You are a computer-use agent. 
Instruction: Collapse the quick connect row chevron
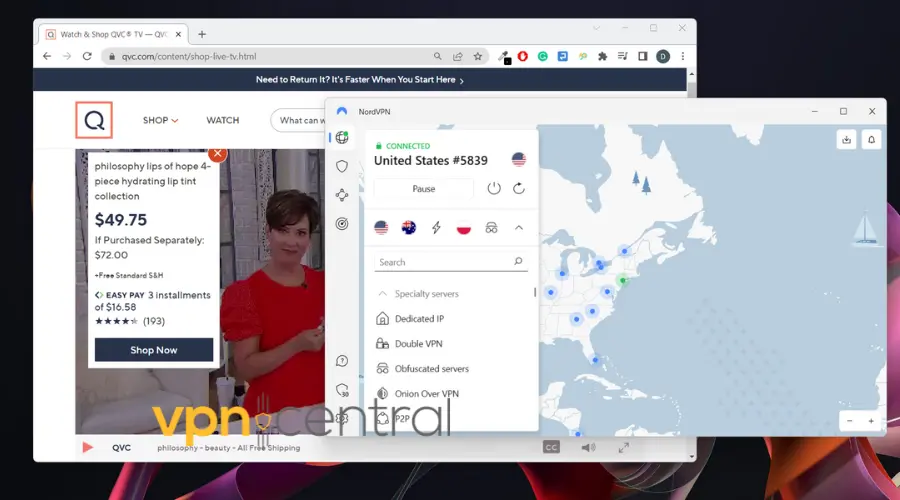click(x=519, y=228)
